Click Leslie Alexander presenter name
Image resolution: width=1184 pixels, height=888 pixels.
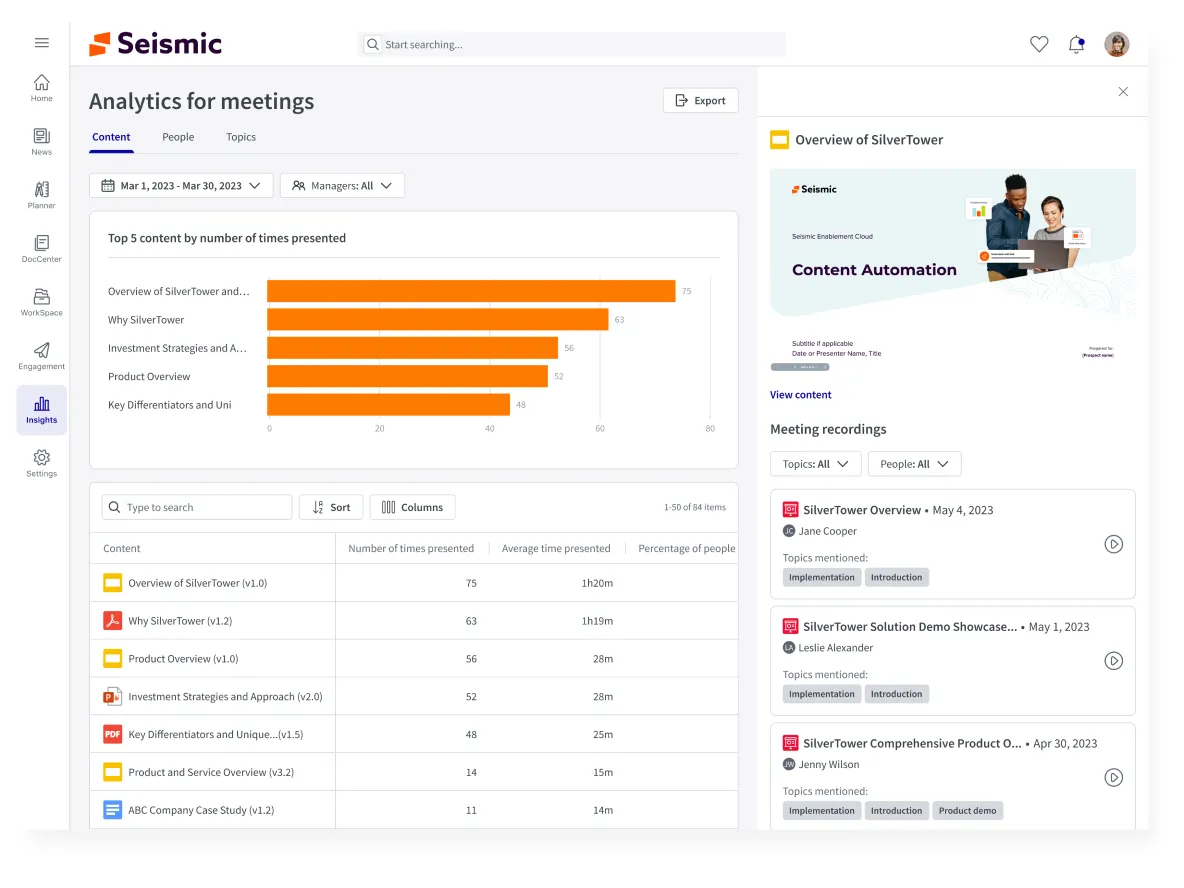(x=835, y=648)
